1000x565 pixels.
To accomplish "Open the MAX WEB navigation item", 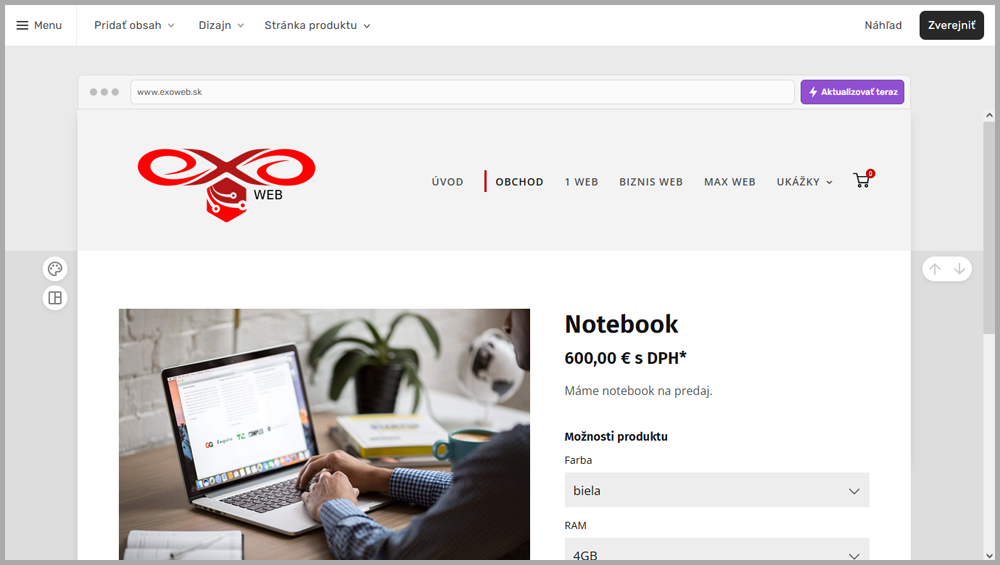I will click(x=729, y=182).
